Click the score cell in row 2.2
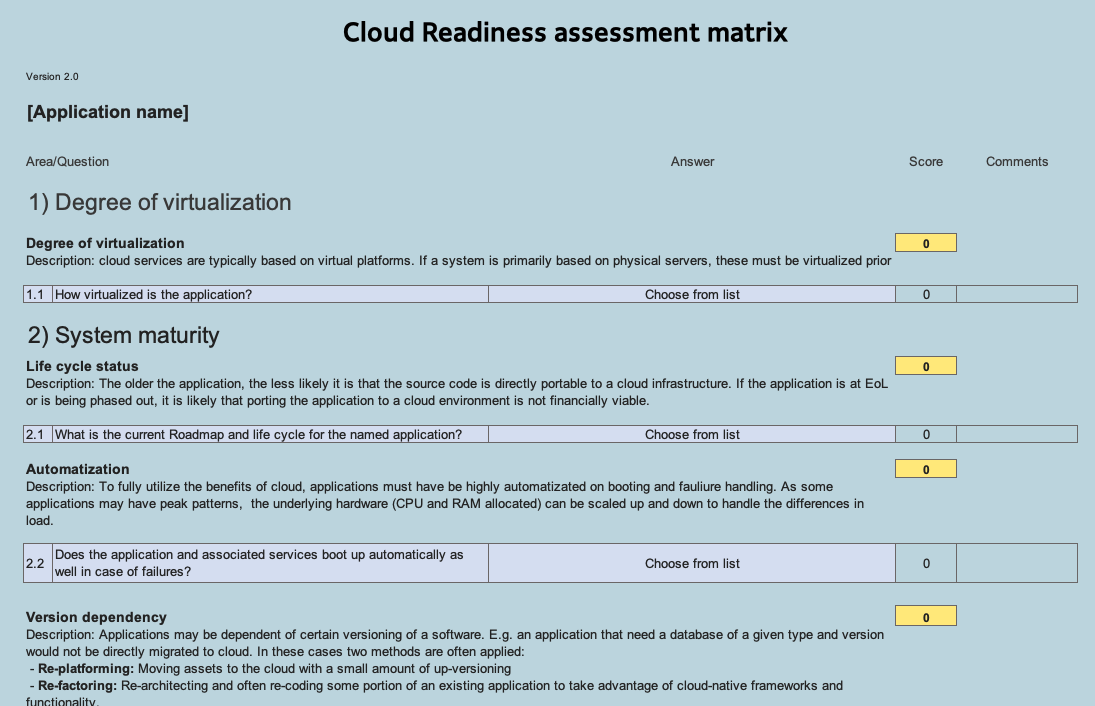The height and width of the screenshot is (706, 1095). click(x=926, y=563)
